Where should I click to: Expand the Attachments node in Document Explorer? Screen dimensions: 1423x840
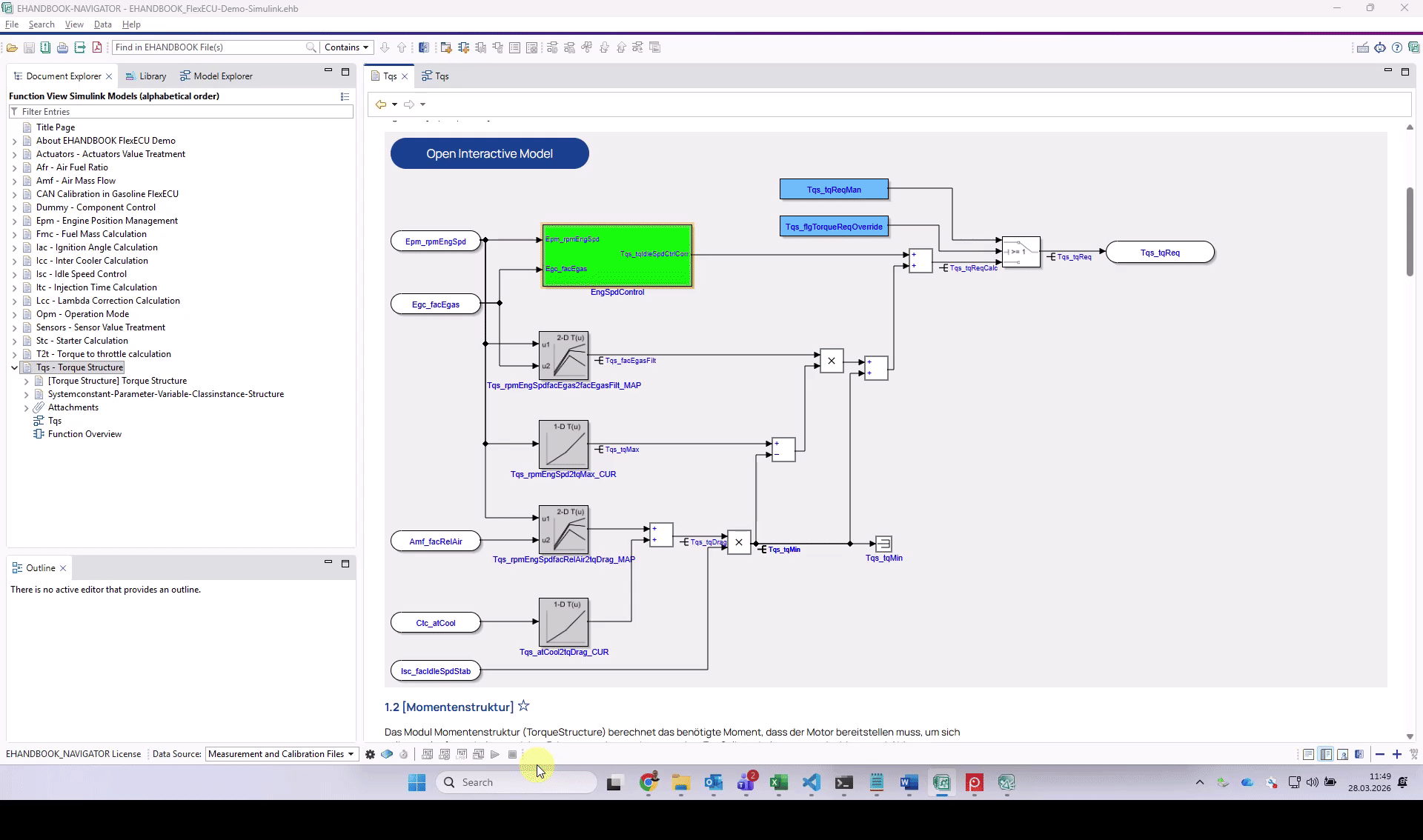[26, 407]
